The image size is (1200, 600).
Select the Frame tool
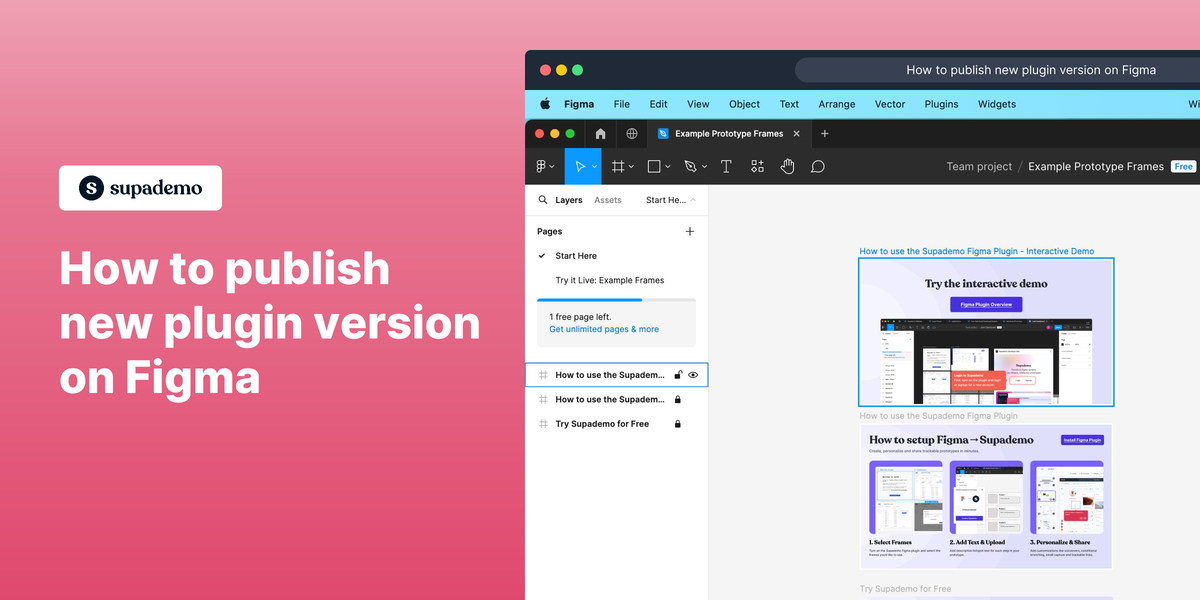click(x=619, y=166)
